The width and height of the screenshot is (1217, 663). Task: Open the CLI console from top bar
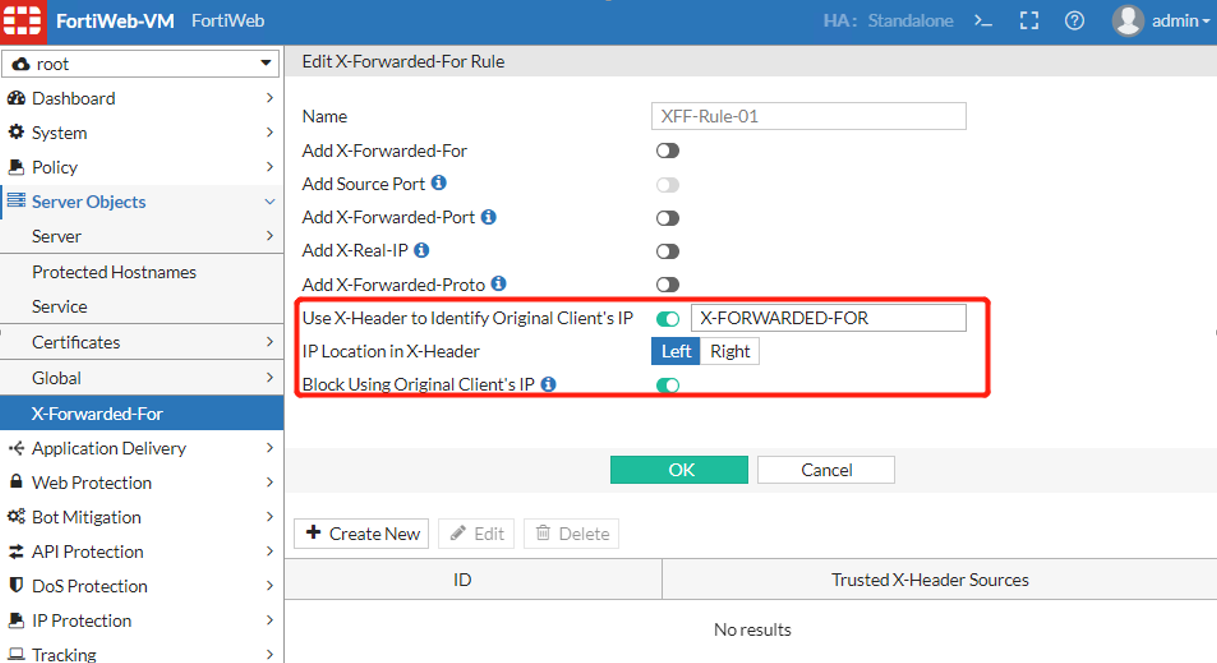pyautogui.click(x=981, y=20)
